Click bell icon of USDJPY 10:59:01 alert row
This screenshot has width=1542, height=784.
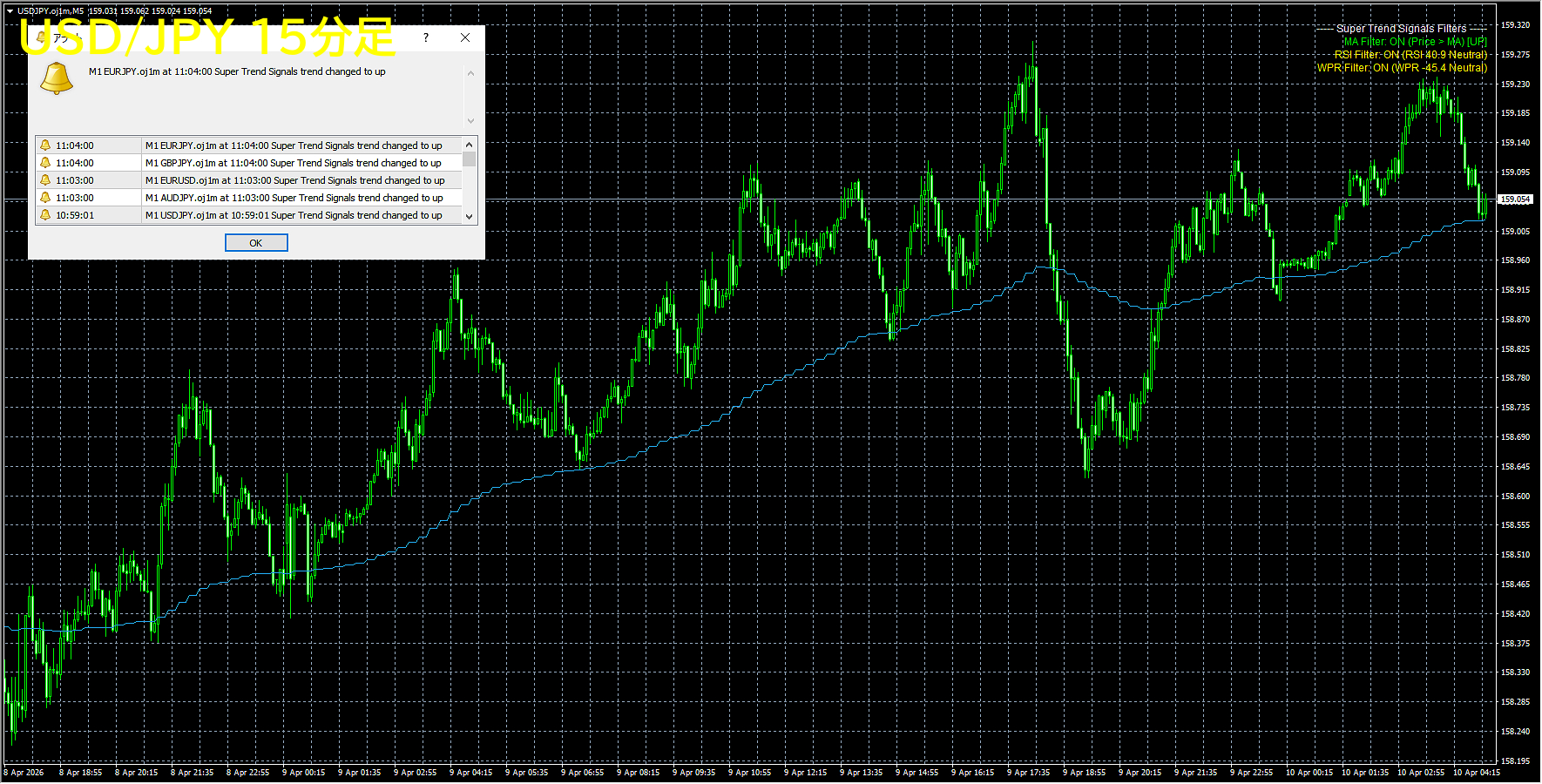pyautogui.click(x=45, y=215)
